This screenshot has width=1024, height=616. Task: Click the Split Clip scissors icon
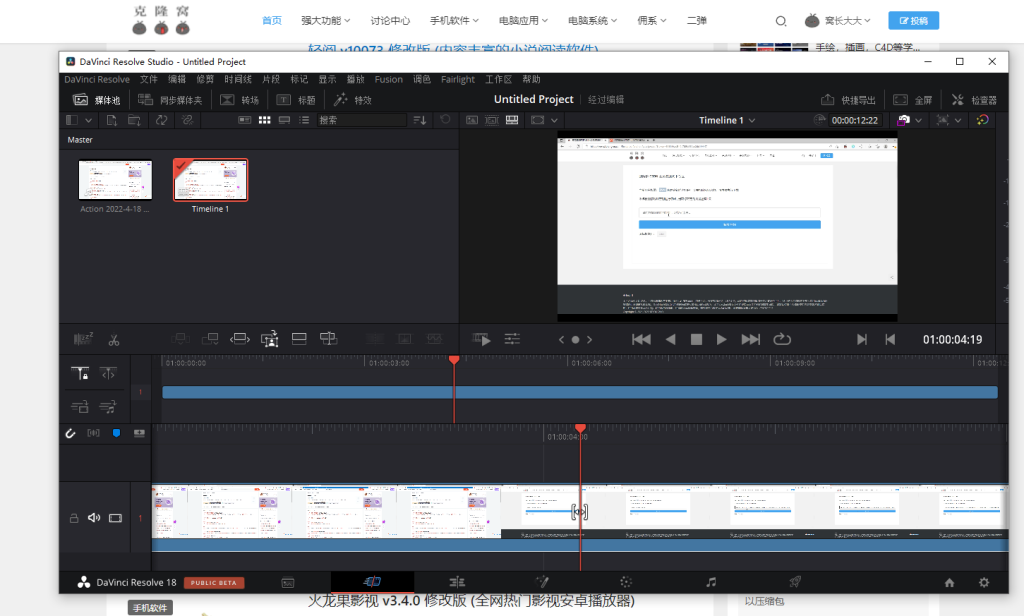tap(114, 340)
